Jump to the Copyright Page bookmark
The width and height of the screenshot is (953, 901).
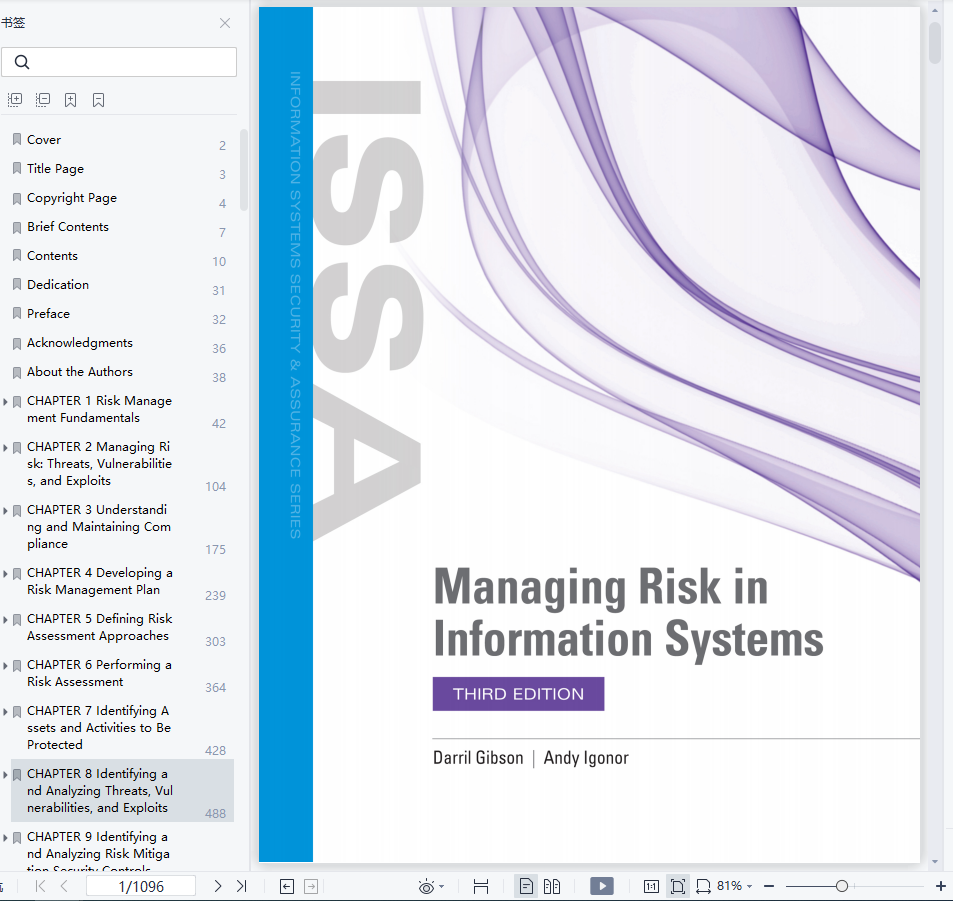(72, 198)
